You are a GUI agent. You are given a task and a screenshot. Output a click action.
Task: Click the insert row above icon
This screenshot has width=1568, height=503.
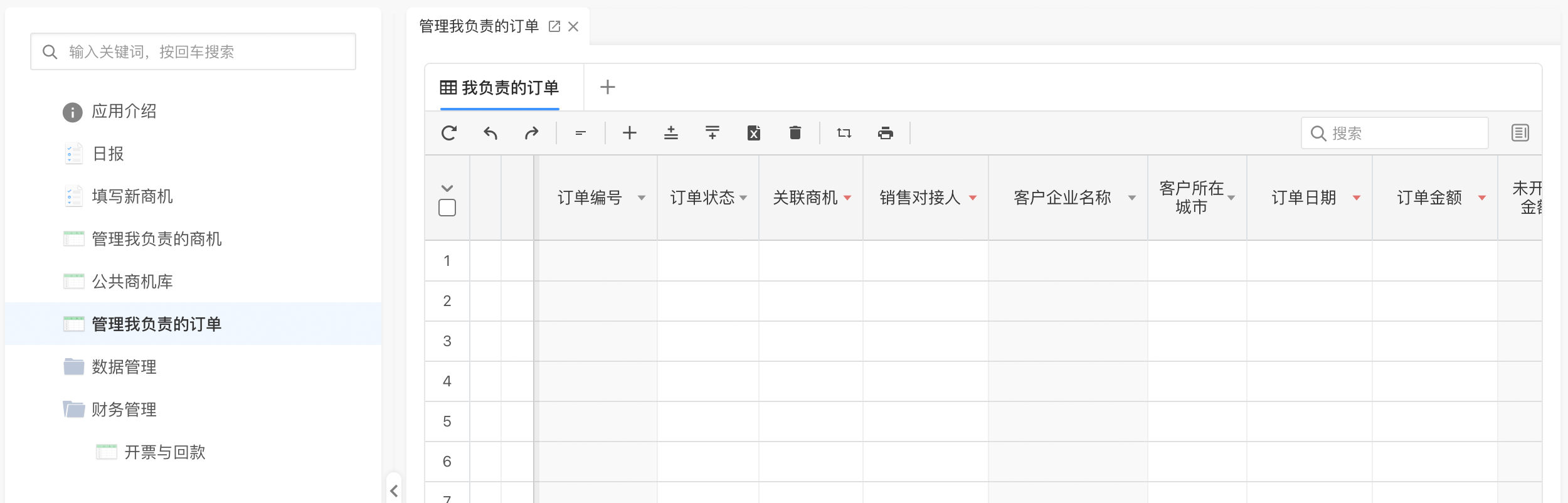coord(671,133)
